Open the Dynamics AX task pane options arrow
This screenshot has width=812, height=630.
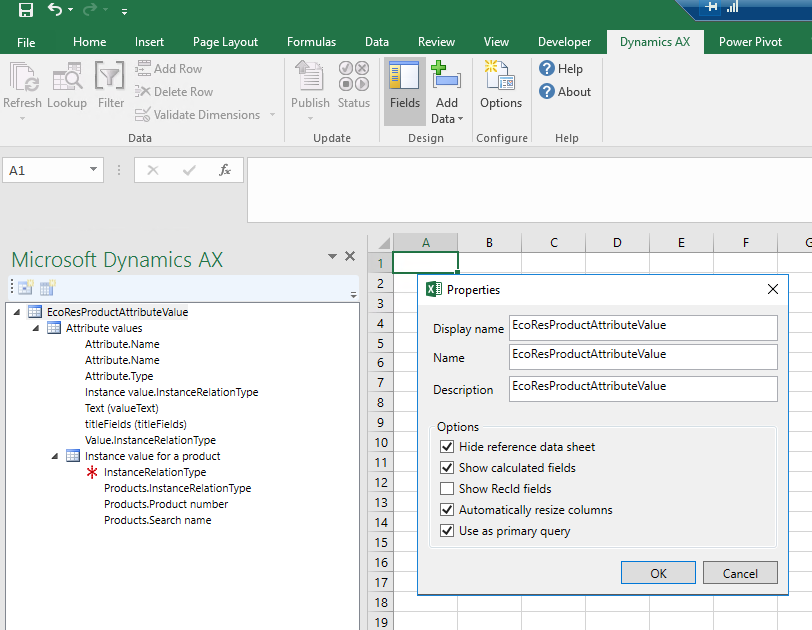(x=332, y=256)
